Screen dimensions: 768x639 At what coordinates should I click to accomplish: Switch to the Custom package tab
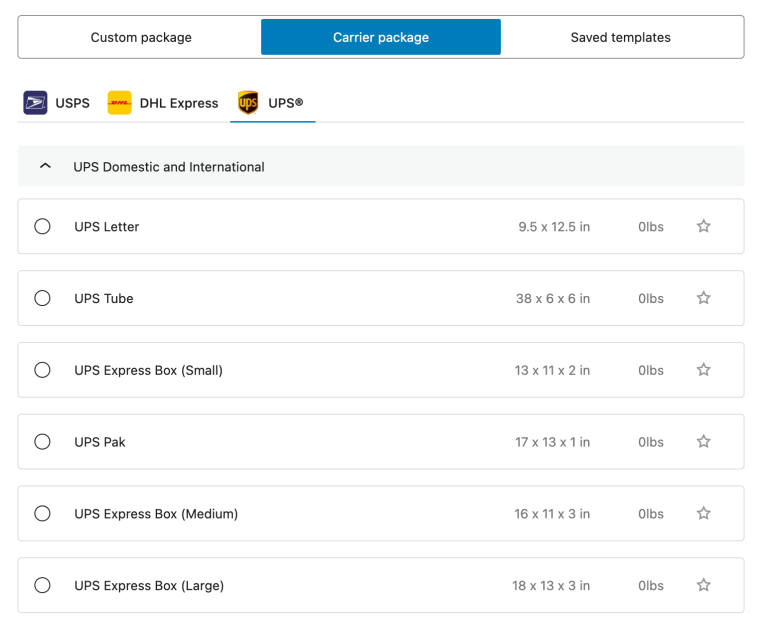141,37
